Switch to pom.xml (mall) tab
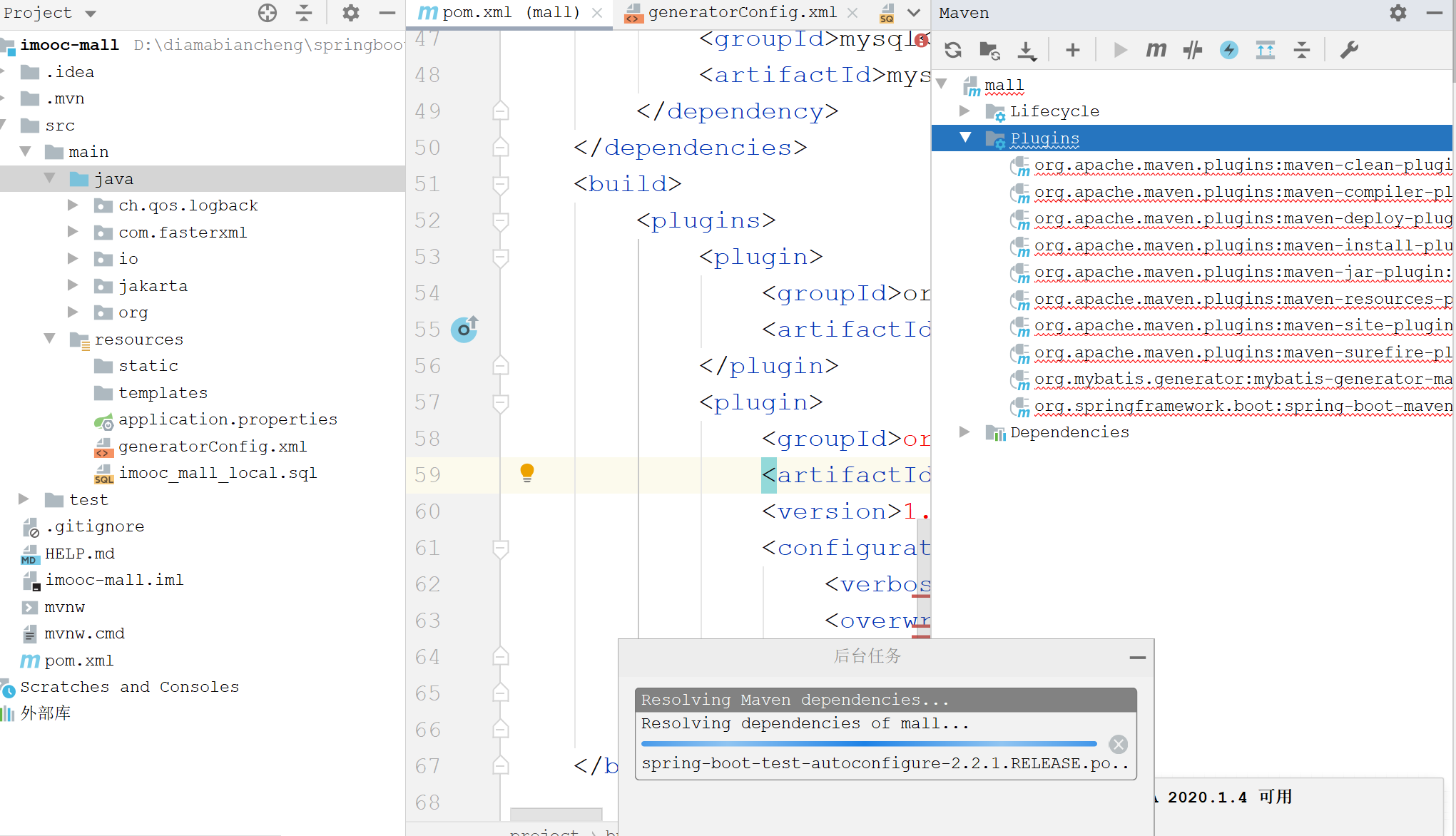The height and width of the screenshot is (836, 1456). [509, 13]
